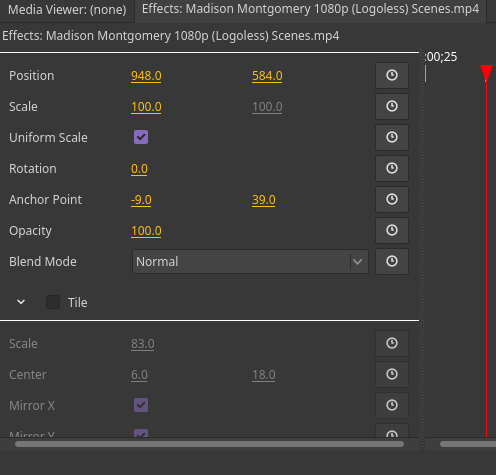Toggle keyframing for Center row
The height and width of the screenshot is (475, 496).
[392, 374]
